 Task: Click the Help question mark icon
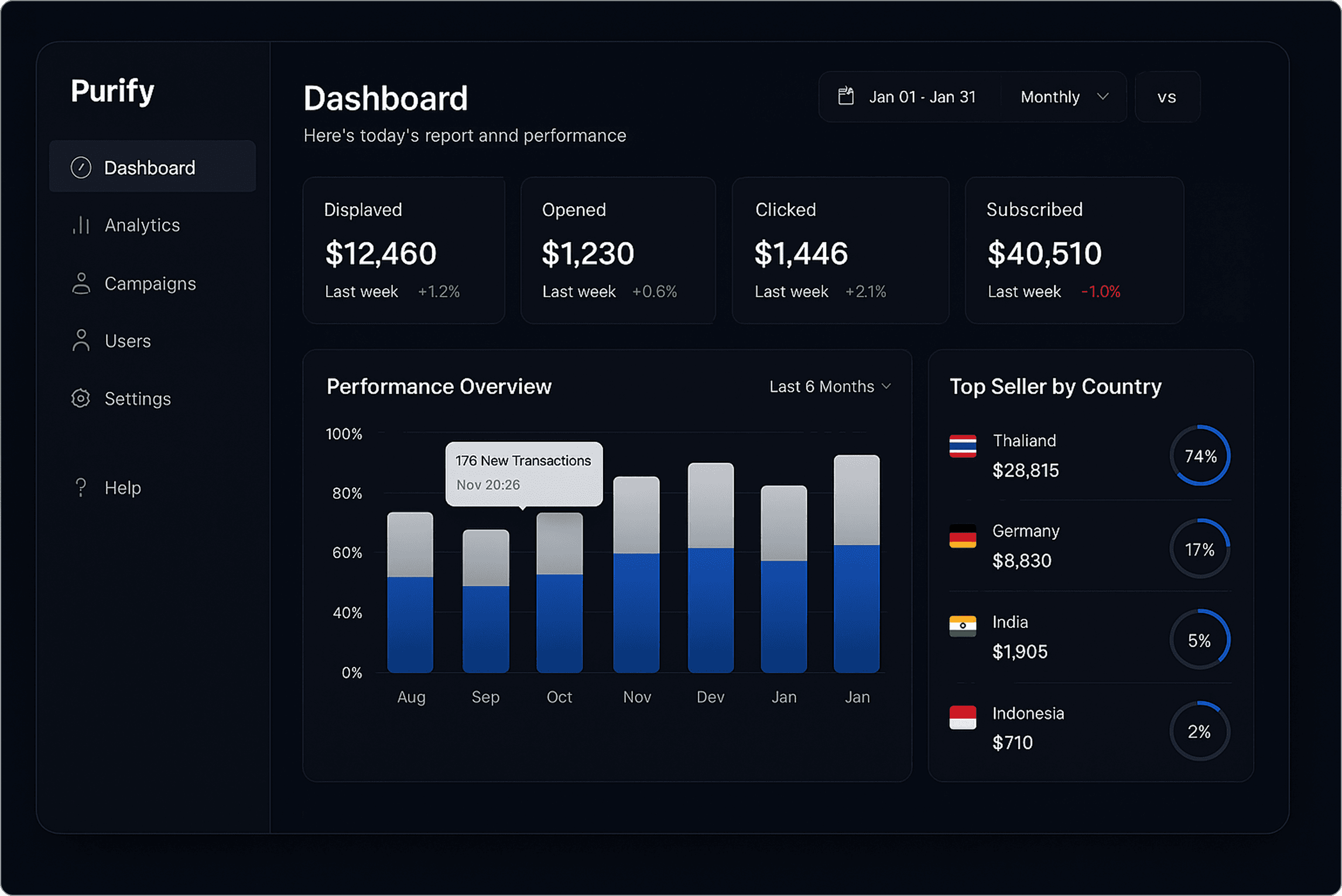81,487
